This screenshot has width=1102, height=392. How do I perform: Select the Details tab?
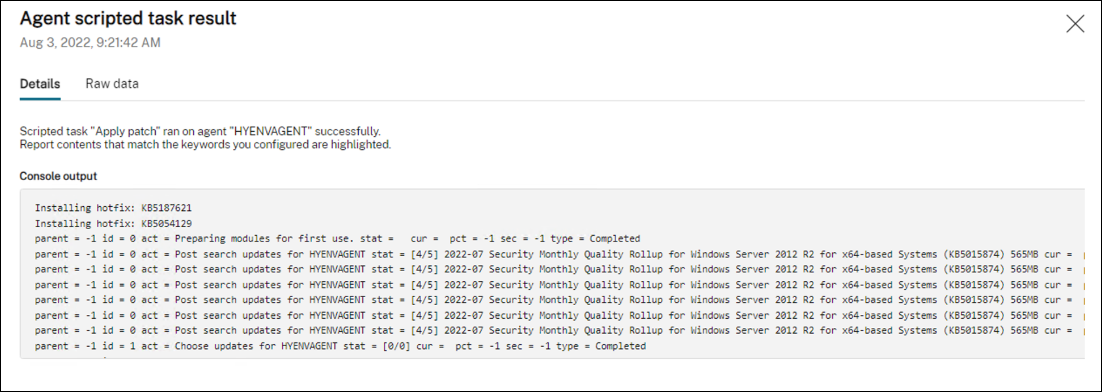(x=40, y=84)
